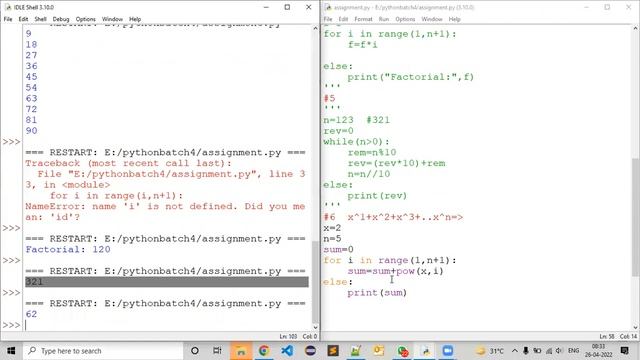Screen dimensions: 640x360
Task: Open network status tray icon
Action: pos(549,351)
